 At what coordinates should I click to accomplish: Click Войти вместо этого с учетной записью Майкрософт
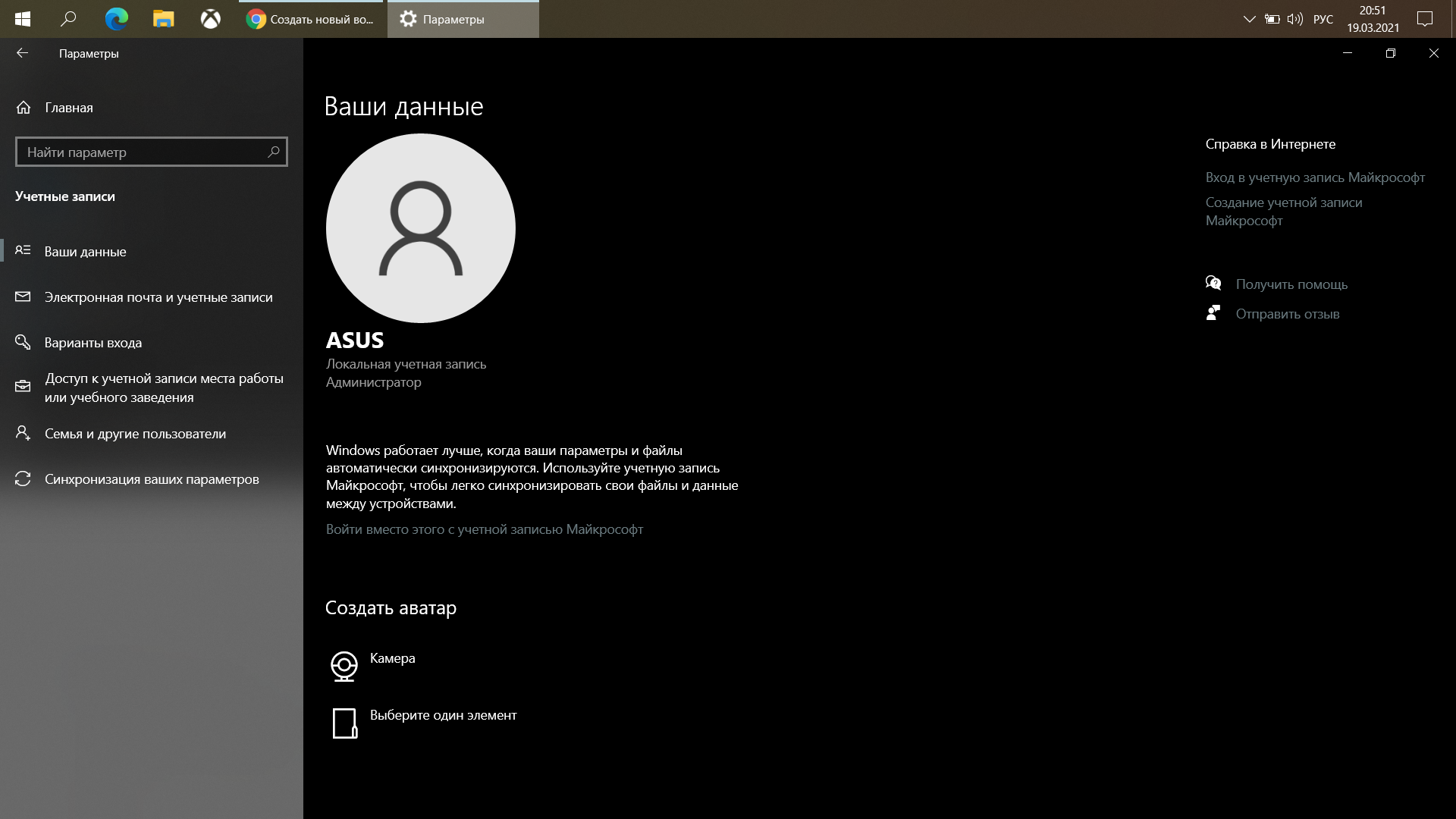[485, 529]
